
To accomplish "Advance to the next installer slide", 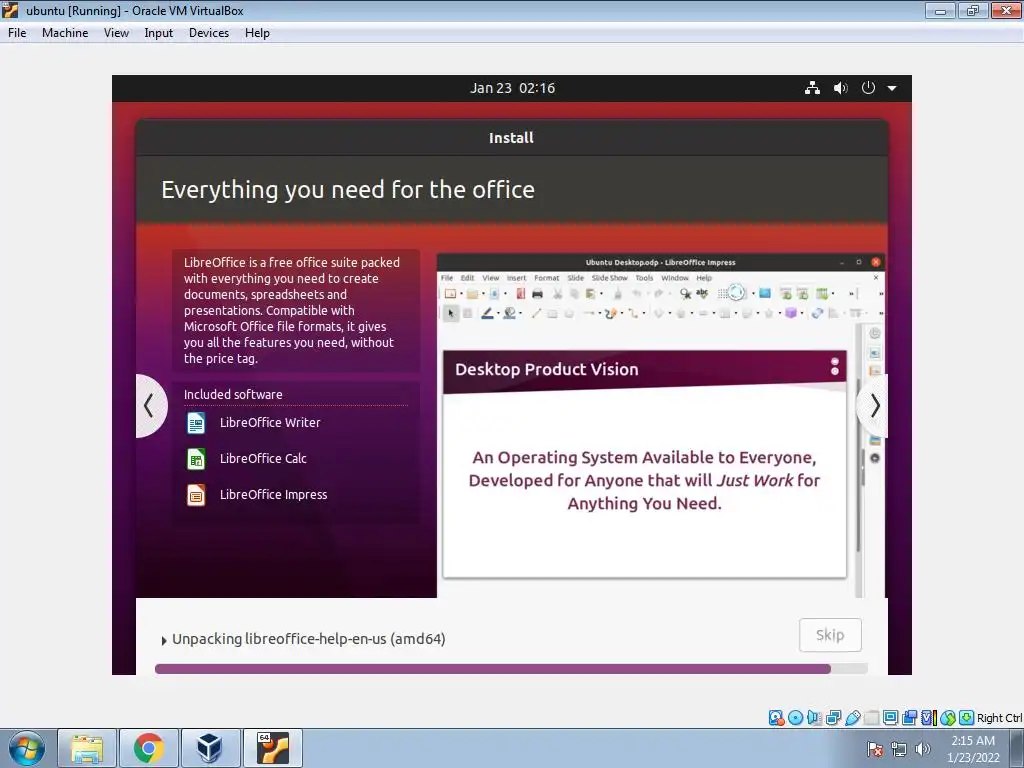I will 874,406.
